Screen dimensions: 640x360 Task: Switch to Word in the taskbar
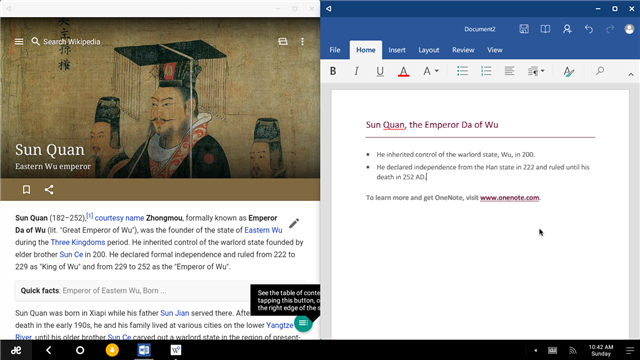pyautogui.click(x=144, y=350)
